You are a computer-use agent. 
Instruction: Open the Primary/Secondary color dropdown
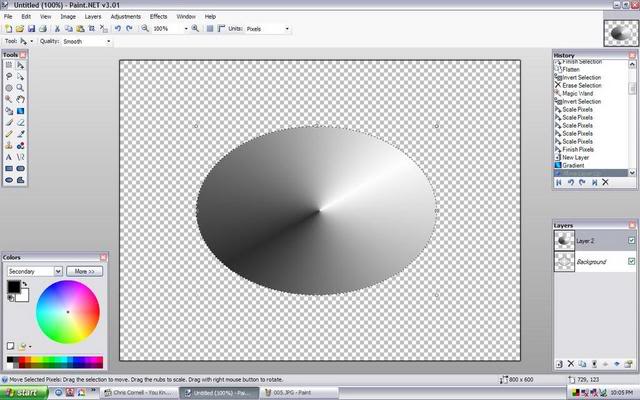(x=34, y=271)
